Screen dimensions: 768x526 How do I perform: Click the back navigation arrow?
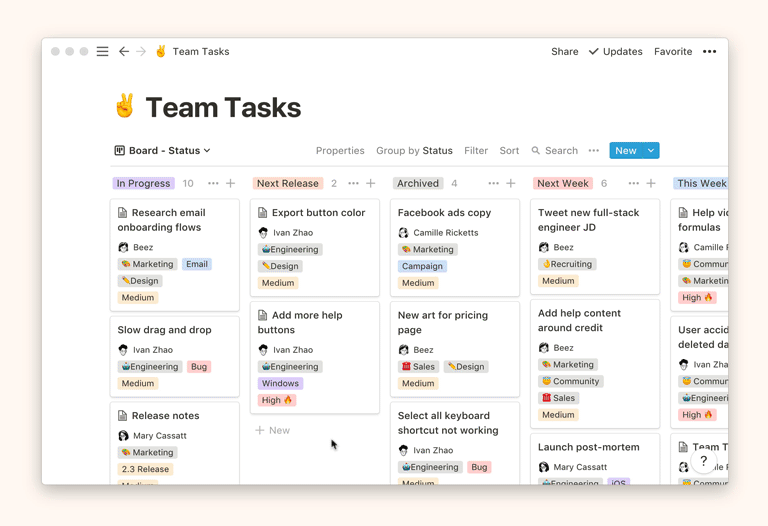tap(124, 51)
